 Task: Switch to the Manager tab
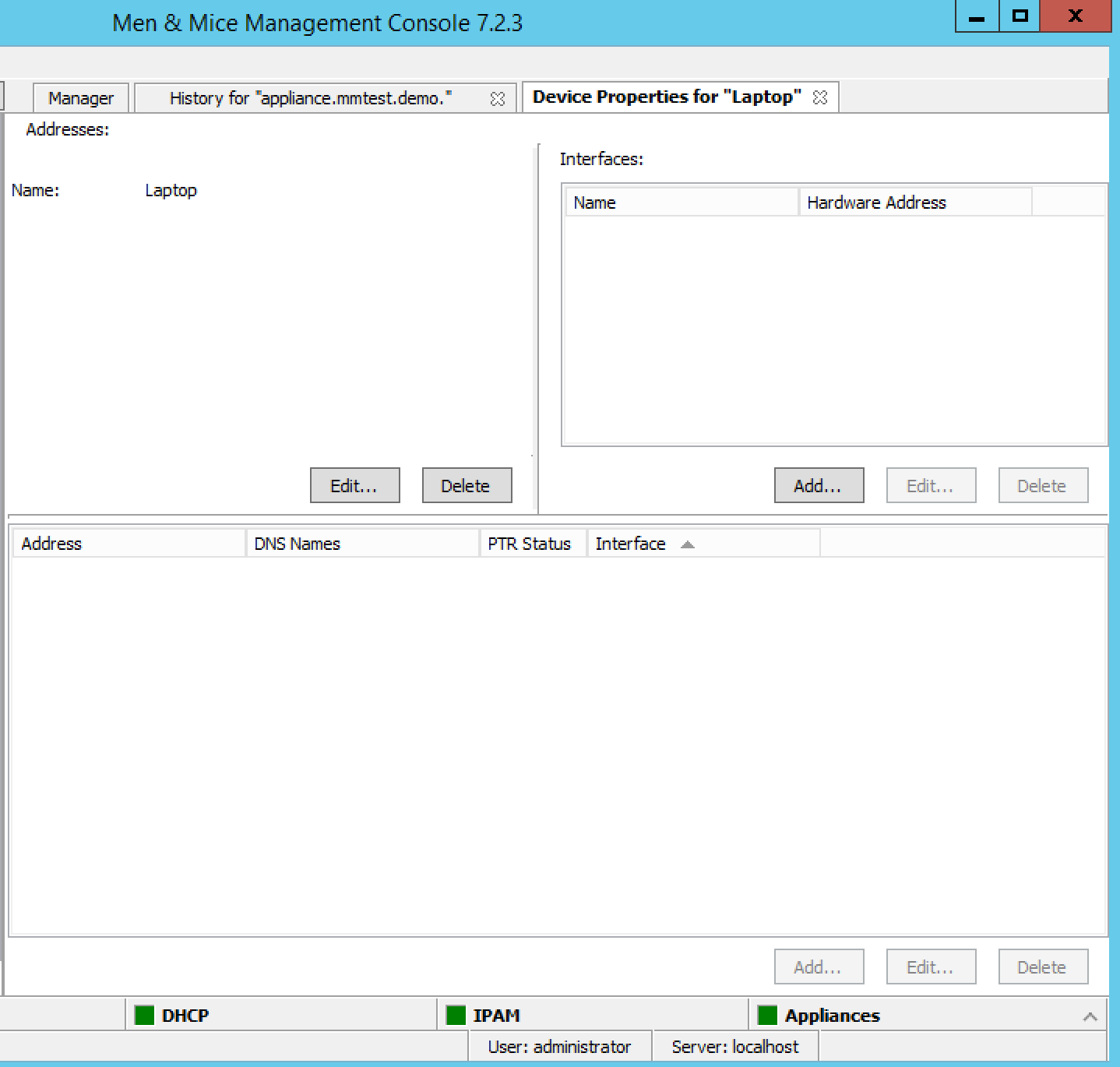80,98
